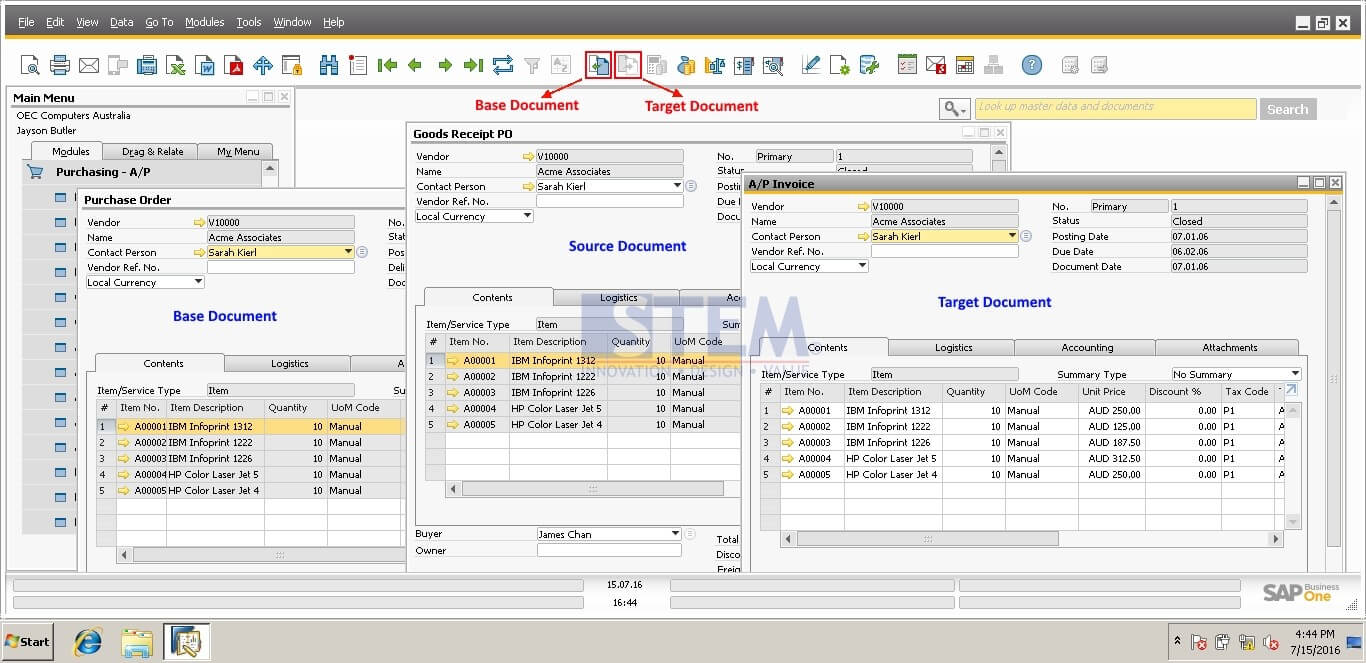Open the Buyer James Chan dropdown

pos(676,534)
